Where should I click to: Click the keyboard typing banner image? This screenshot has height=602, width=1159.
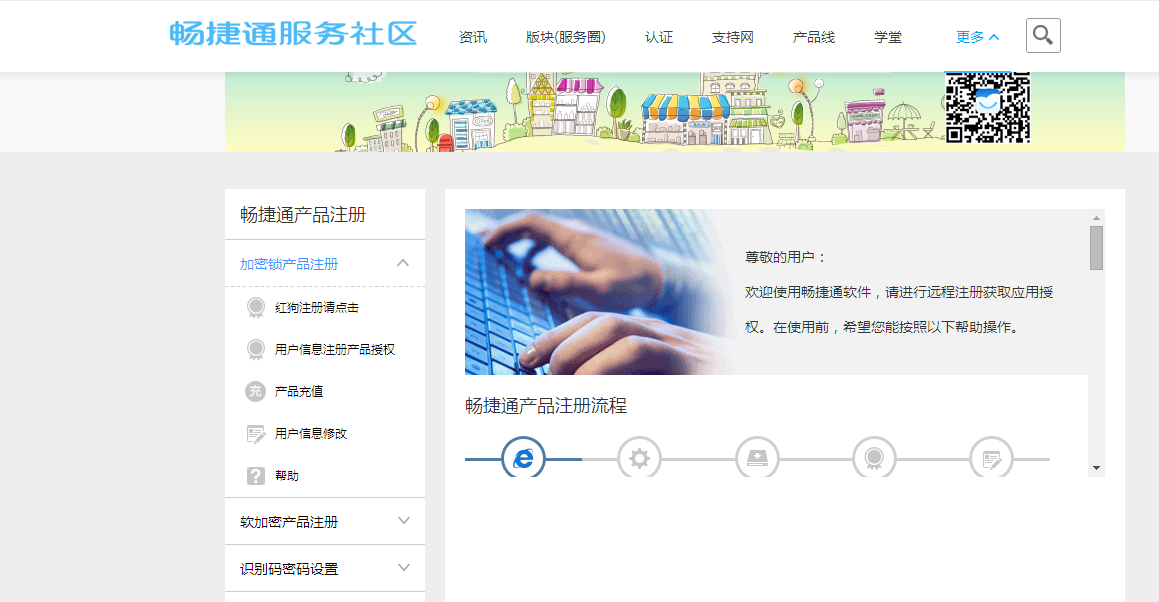[x=600, y=291]
